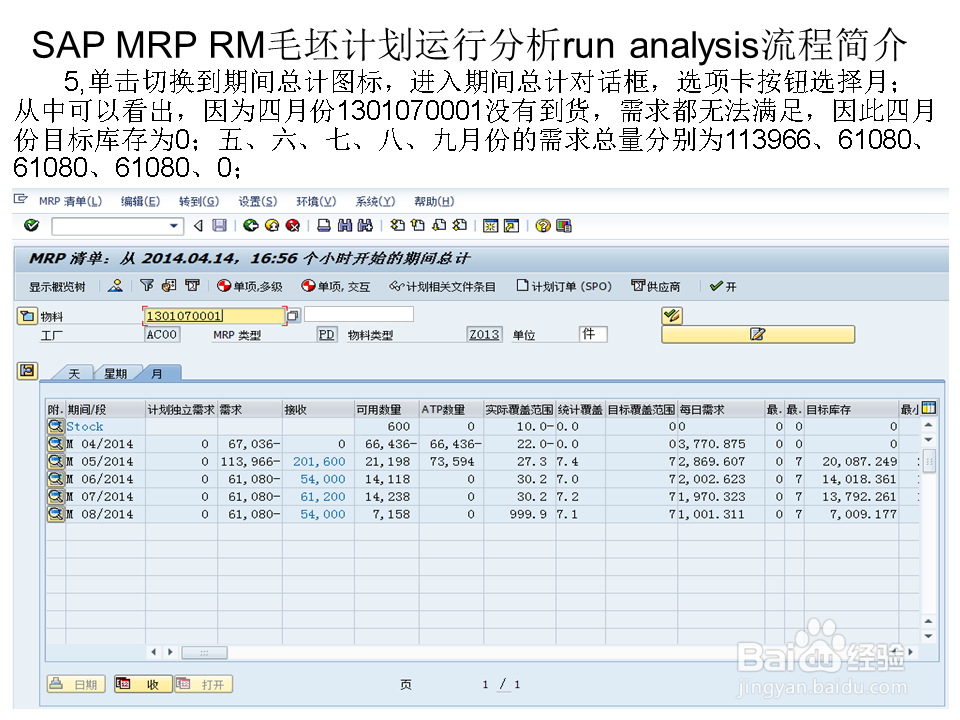Open the 帮助 menu

click(434, 201)
